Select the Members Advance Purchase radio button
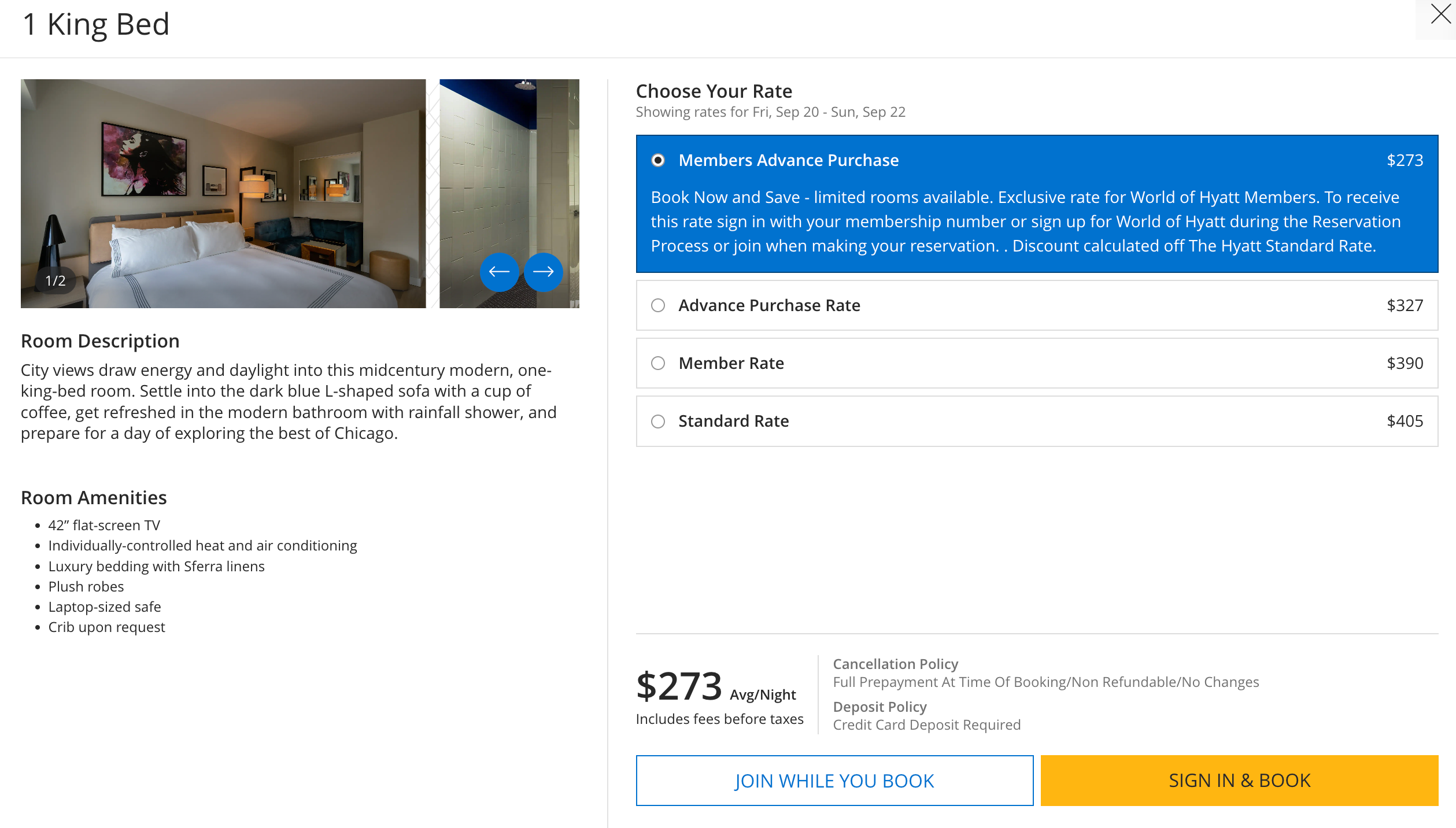The height and width of the screenshot is (828, 1456). (x=658, y=160)
